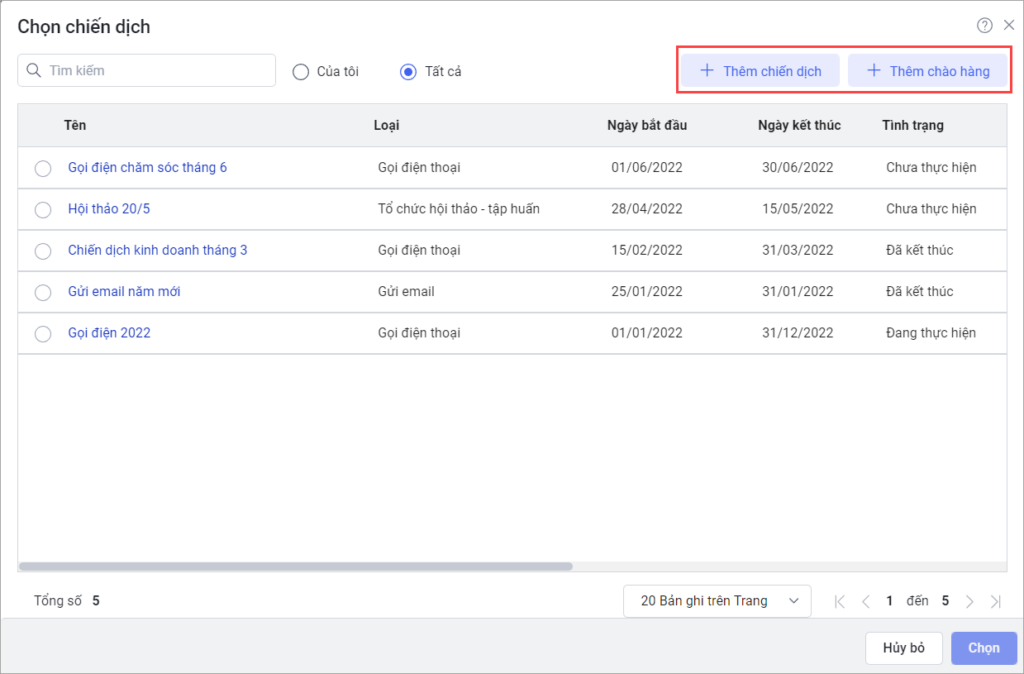Click the horizontal scrollbar under the table
1024x674 pixels.
click(296, 566)
